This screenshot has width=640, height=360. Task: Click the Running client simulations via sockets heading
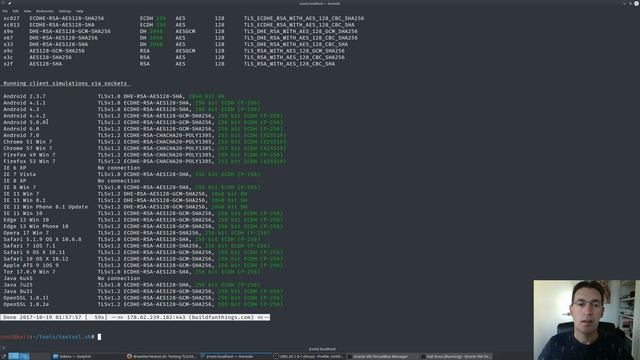pos(65,83)
